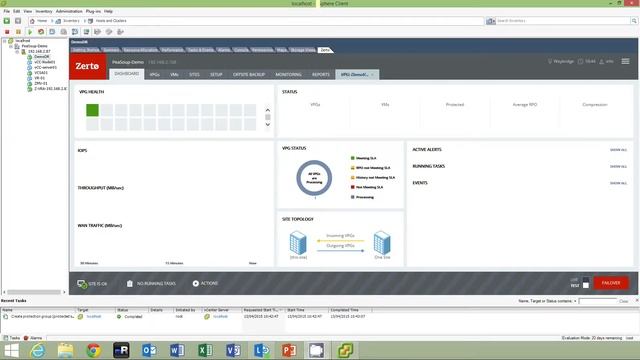Click the green Power On play icon
Viewport: 640px width, 360px height.
pos(30,32)
